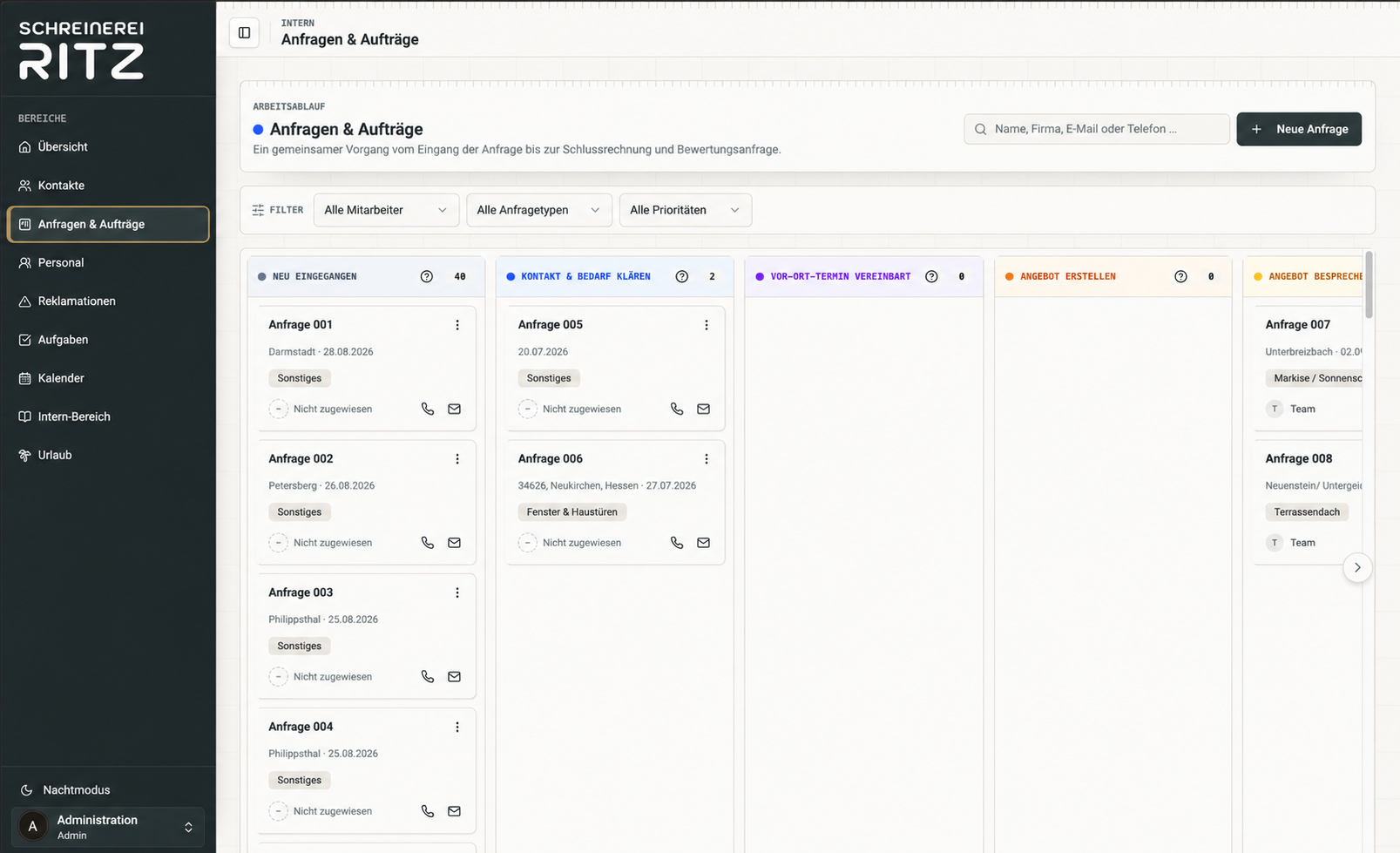
Task: Click email icon on Anfrage 004
Action: [x=454, y=811]
